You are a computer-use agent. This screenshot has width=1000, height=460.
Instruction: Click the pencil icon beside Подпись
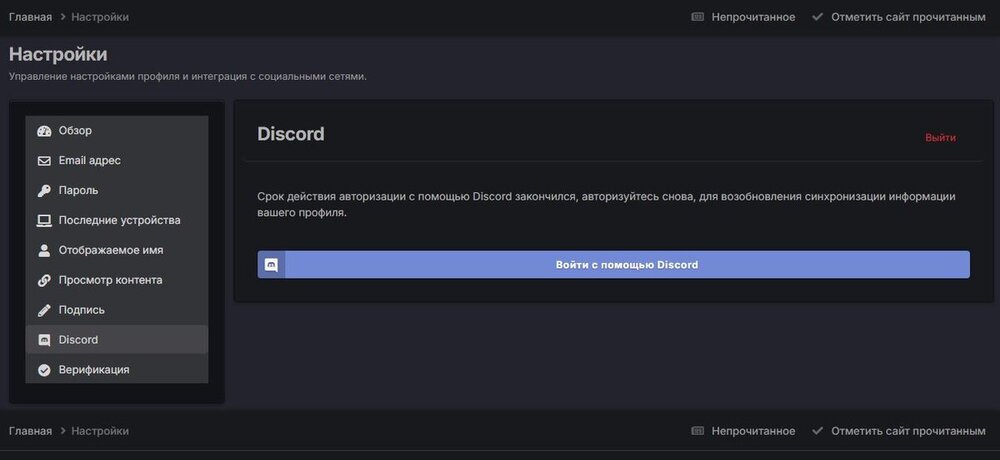[44, 310]
